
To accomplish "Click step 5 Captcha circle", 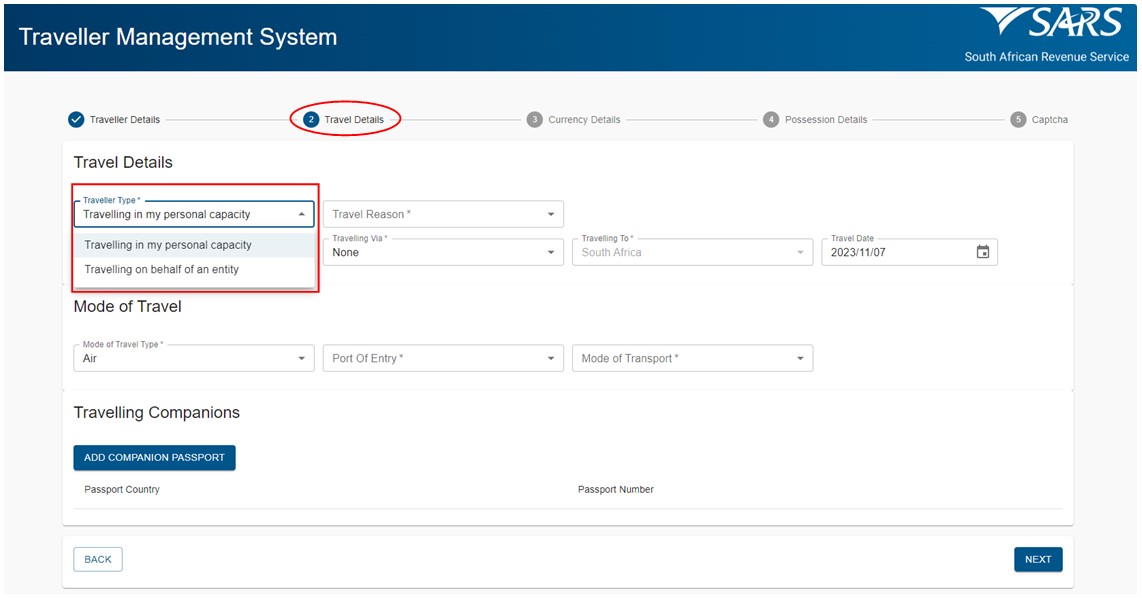I will 1018,119.
